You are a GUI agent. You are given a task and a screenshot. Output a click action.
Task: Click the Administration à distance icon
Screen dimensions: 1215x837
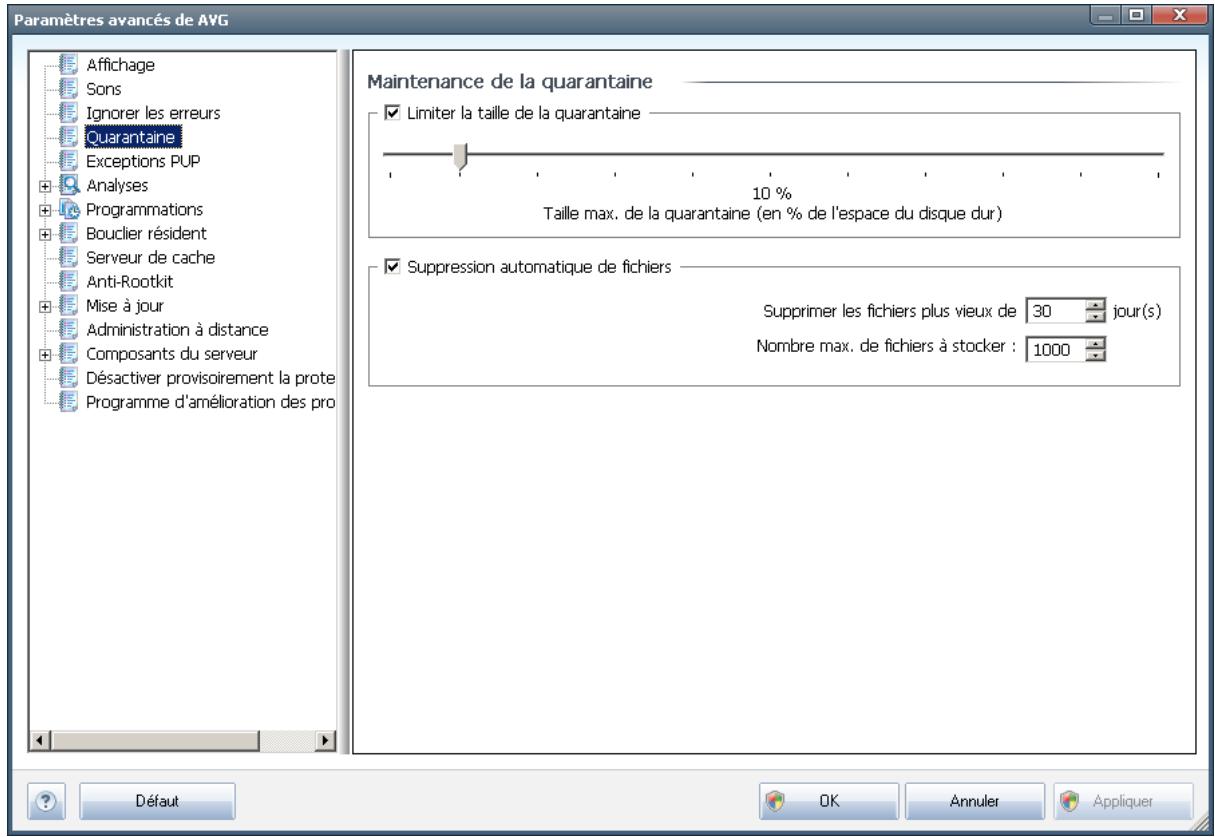click(x=68, y=330)
